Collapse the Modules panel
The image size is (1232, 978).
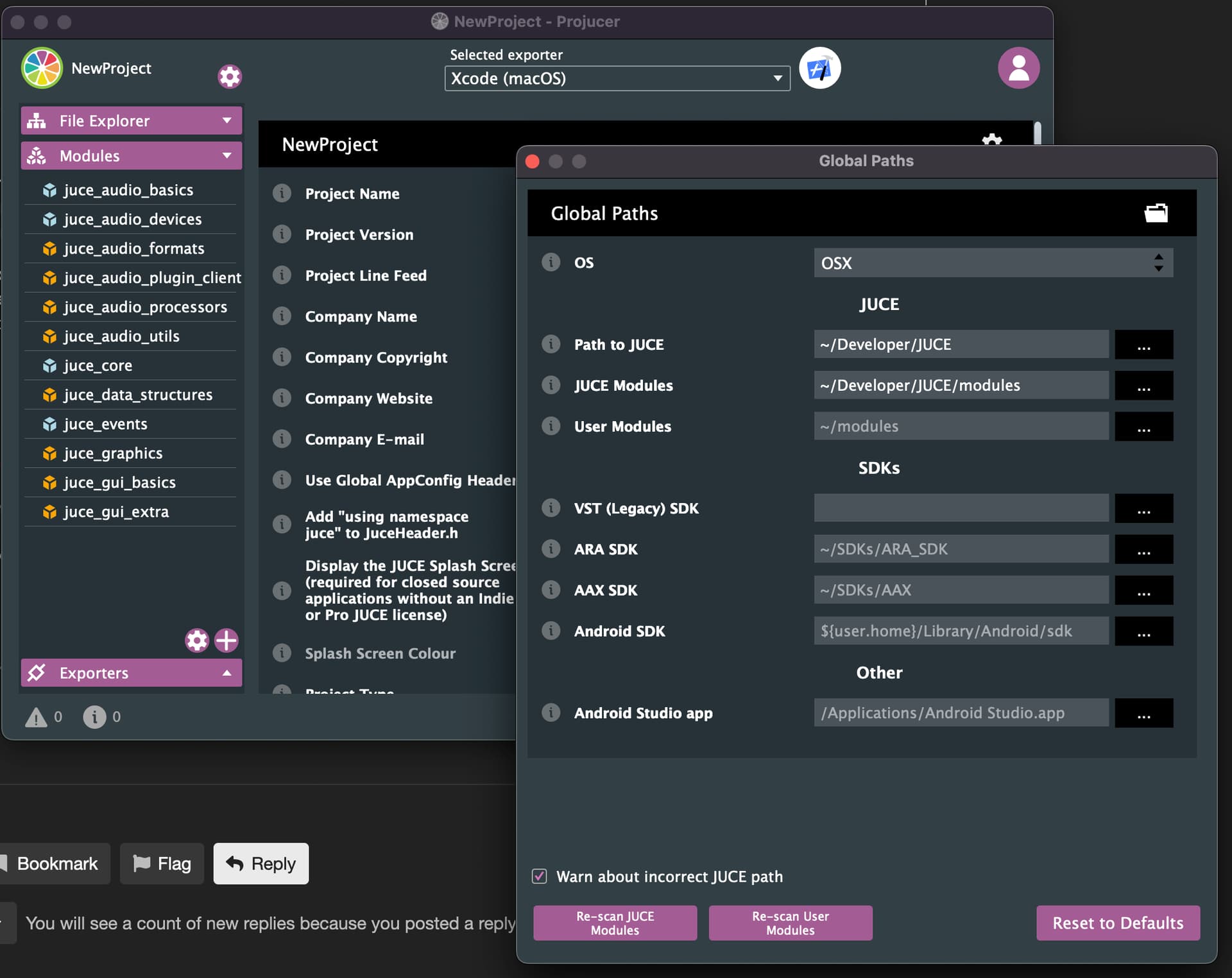pyautogui.click(x=132, y=156)
